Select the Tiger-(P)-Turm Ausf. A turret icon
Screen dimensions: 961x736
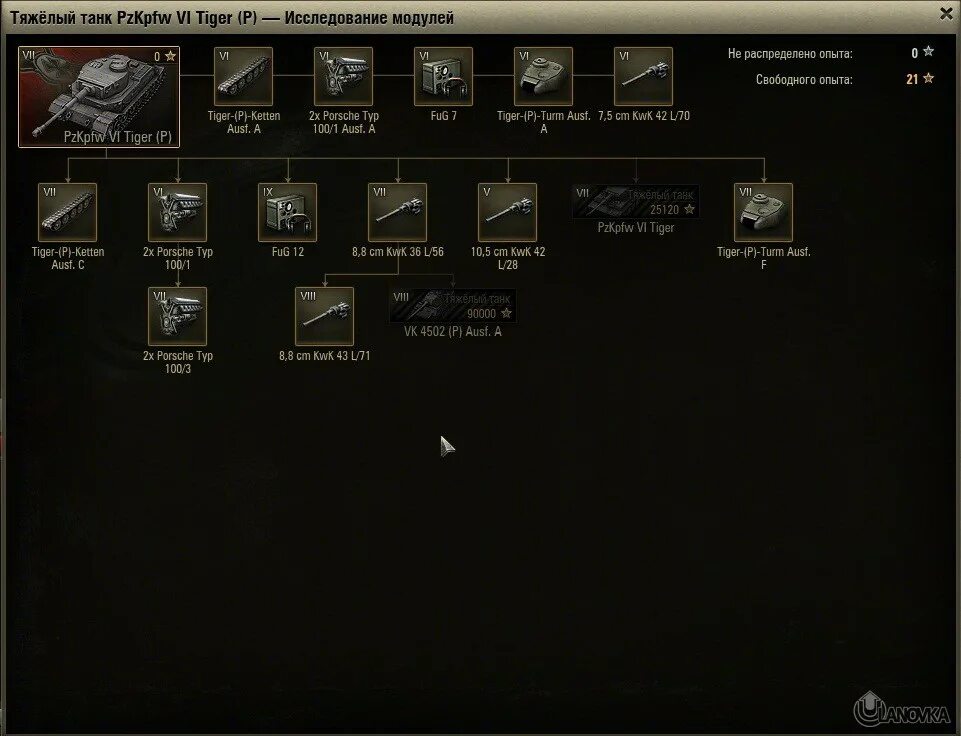(543, 77)
